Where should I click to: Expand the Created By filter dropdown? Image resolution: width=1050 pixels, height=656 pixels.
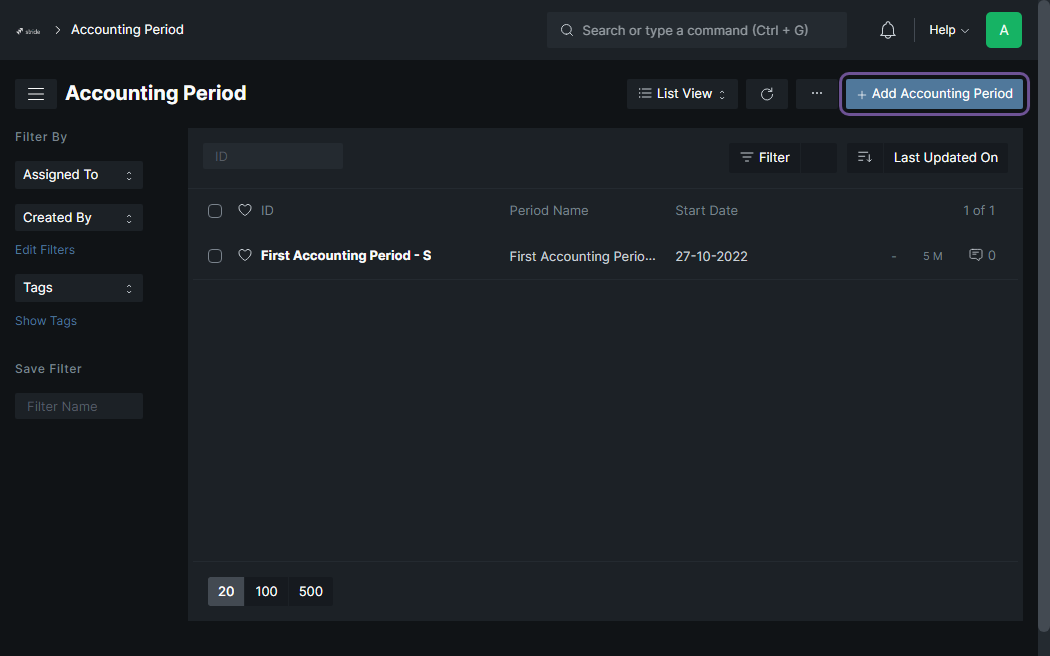[79, 218]
